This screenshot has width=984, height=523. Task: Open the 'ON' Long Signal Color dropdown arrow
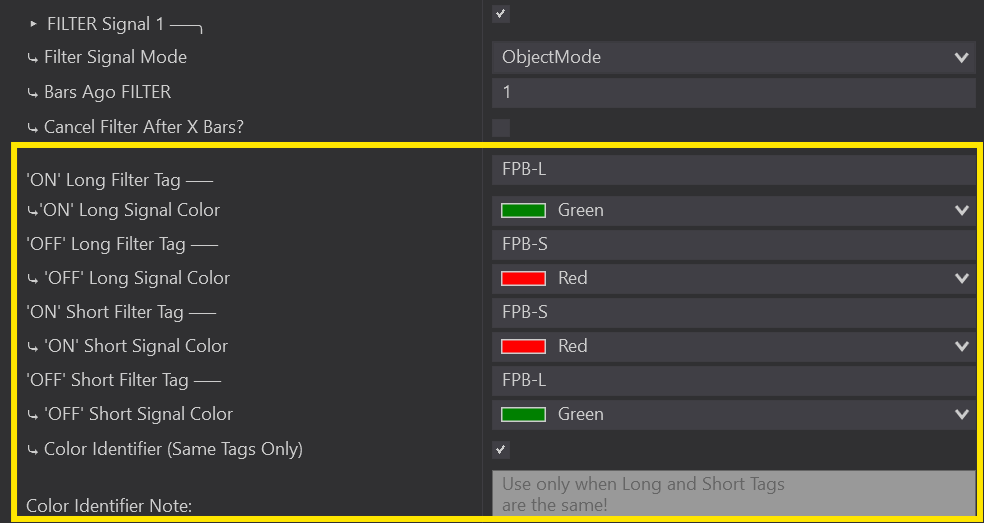pos(962,211)
